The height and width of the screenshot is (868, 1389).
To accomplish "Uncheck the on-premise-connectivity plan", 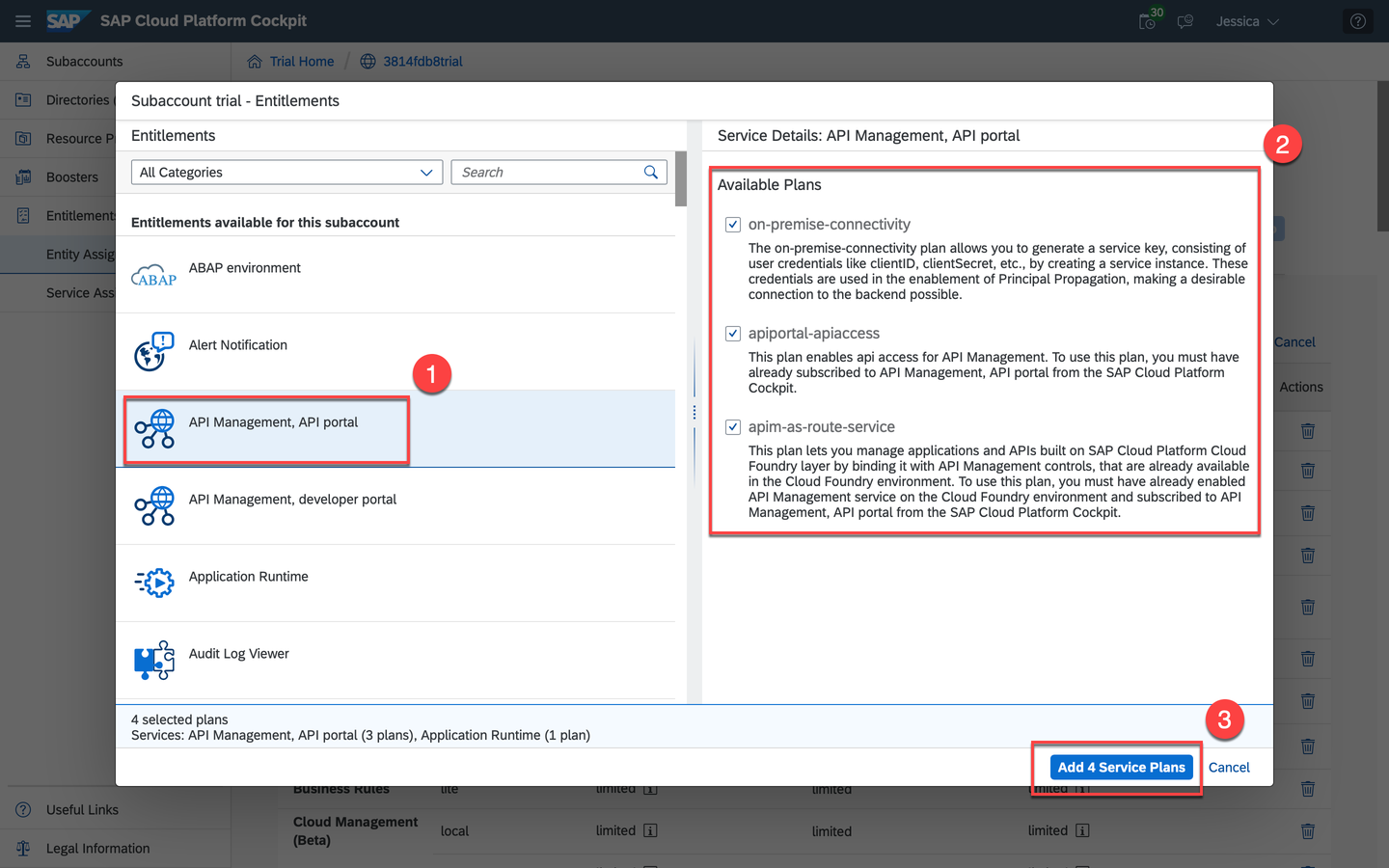I will (x=733, y=225).
